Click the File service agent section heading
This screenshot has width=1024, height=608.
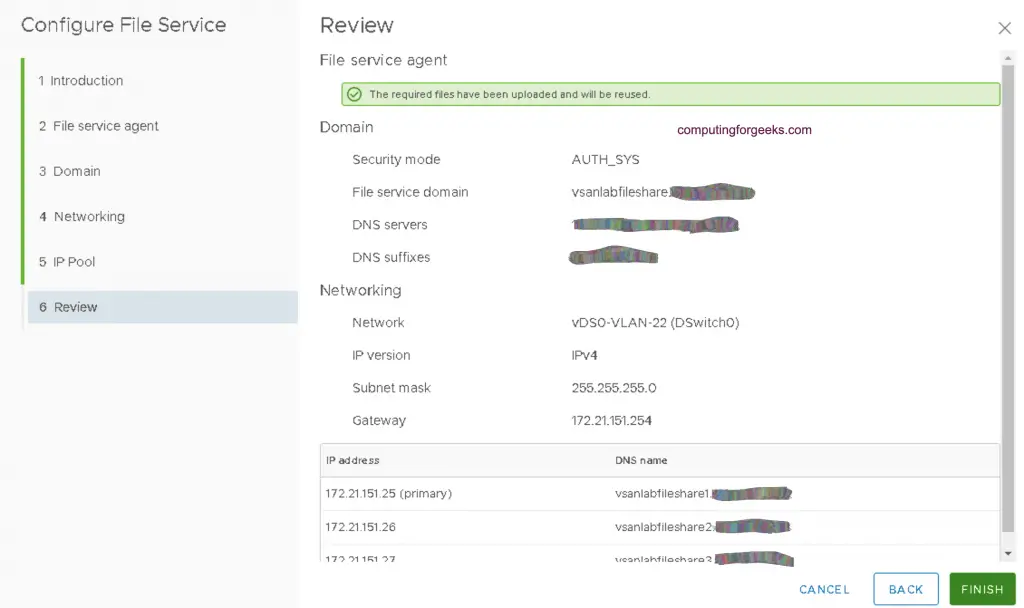(x=383, y=60)
